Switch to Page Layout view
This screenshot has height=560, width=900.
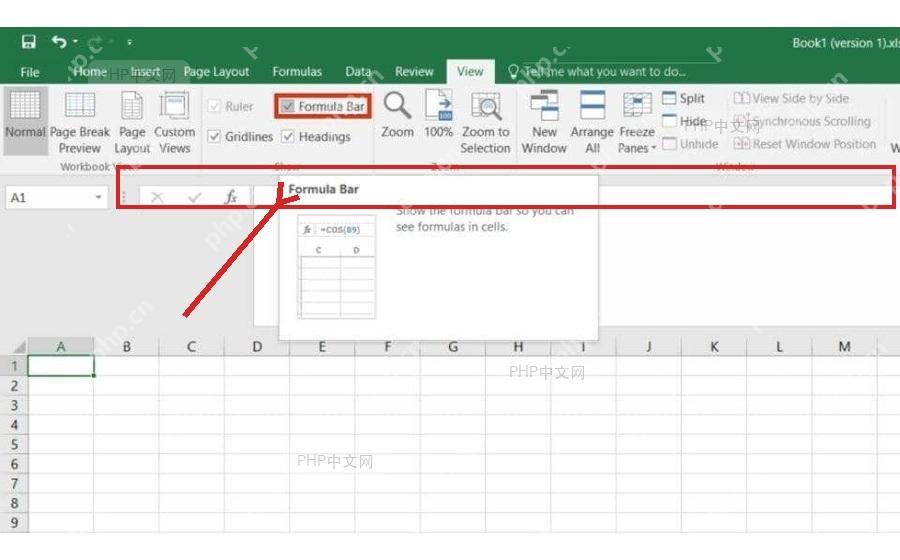(132, 122)
